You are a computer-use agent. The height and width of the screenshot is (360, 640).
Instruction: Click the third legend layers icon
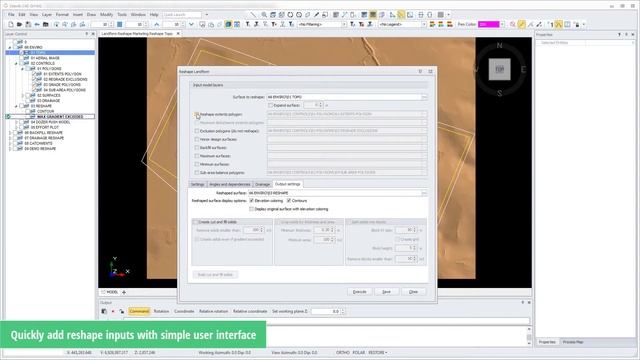point(449,24)
